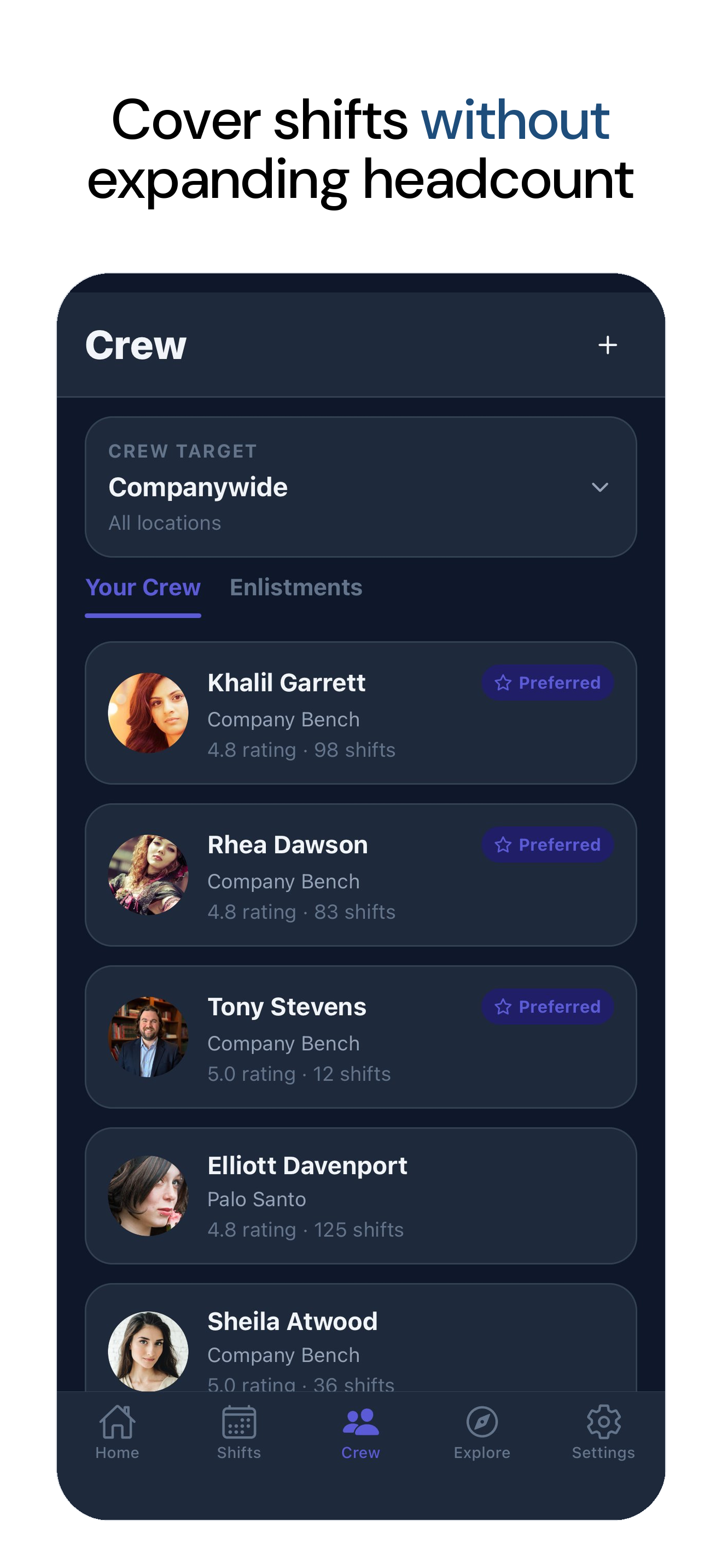Expand the Crew Target chevron
This screenshot has height=1568, width=722.
[599, 487]
